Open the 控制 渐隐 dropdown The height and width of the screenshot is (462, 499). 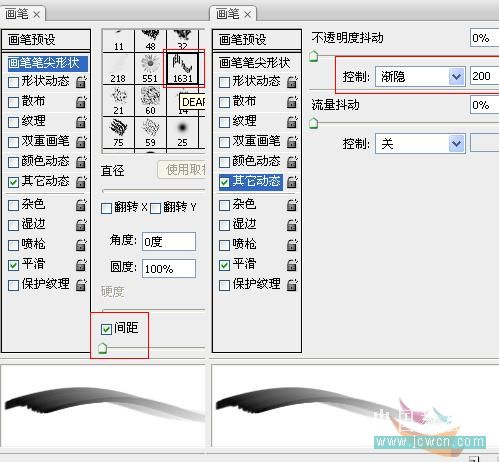(x=420, y=77)
